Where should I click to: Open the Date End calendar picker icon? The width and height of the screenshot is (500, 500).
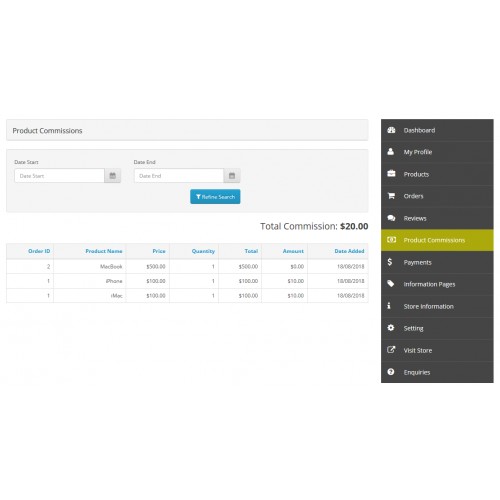coord(232,176)
